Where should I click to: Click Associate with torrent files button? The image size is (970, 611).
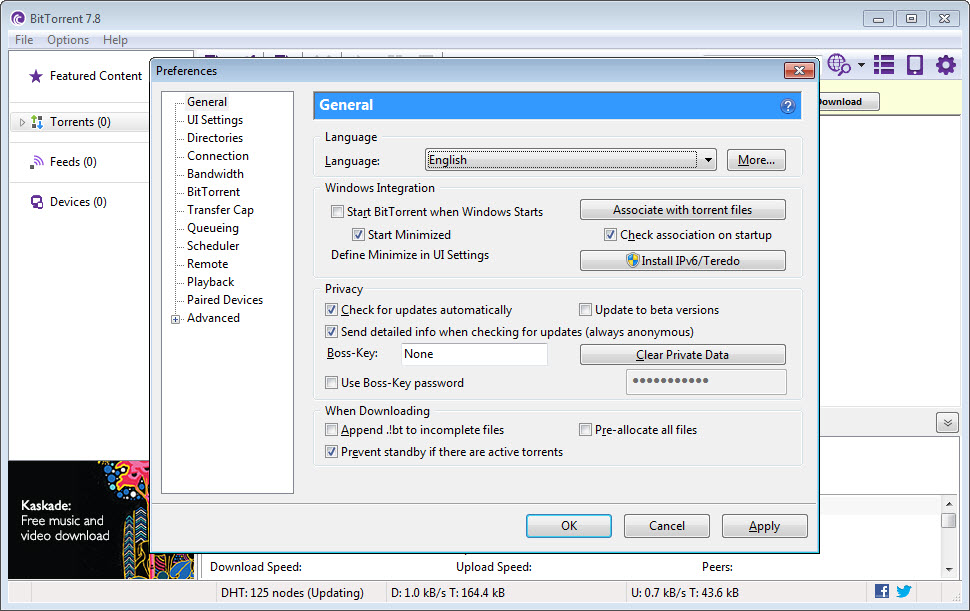tap(682, 210)
